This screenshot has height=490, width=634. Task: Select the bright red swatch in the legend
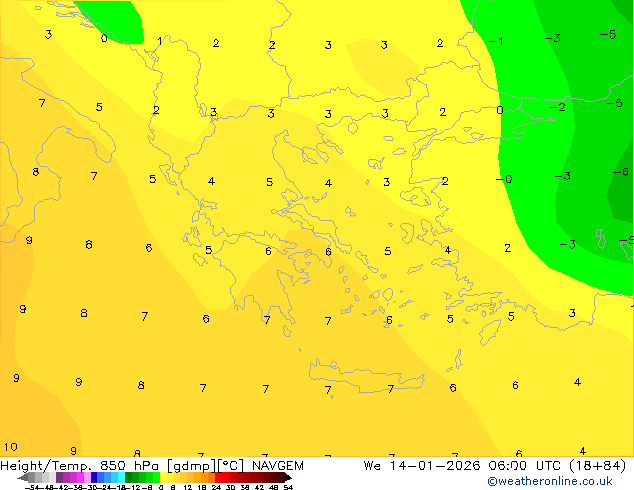(218, 477)
